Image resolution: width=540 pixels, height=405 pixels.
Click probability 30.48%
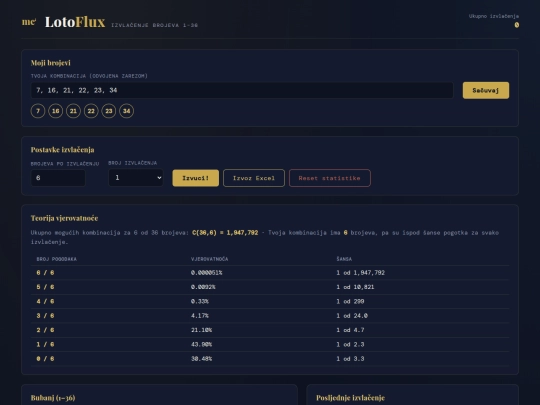tap(201, 359)
